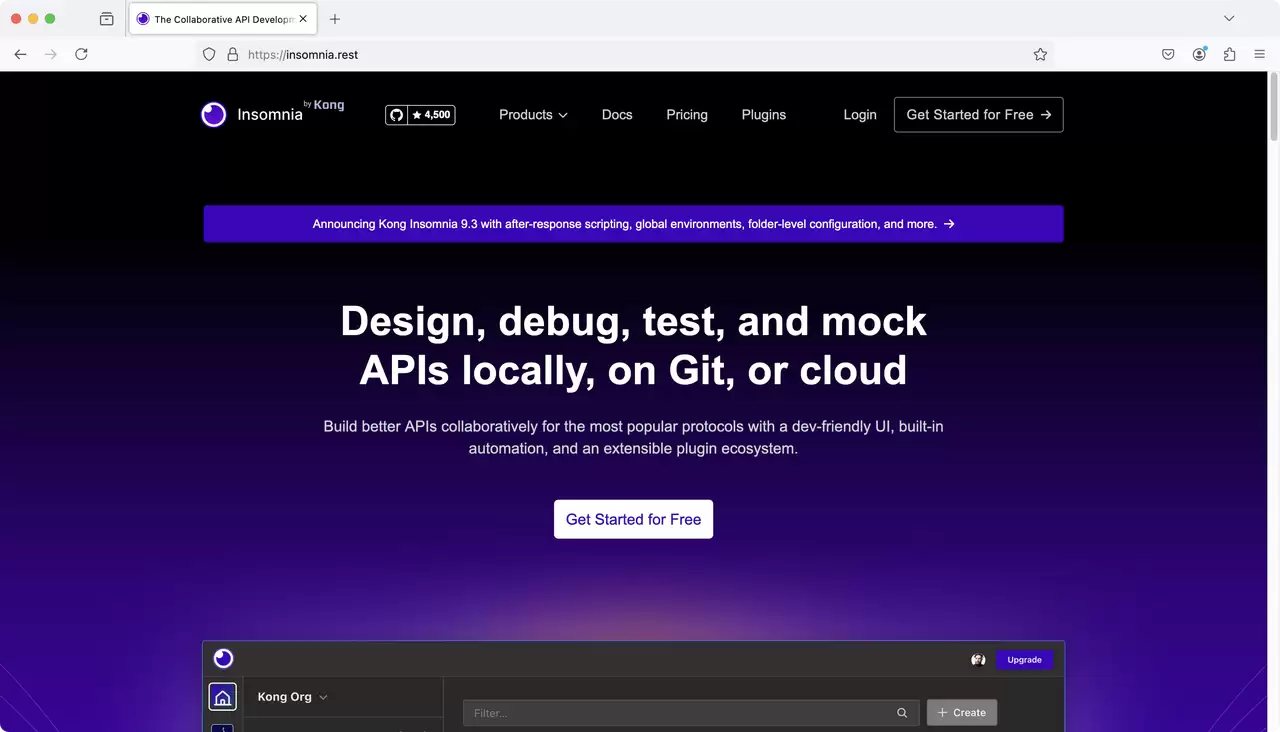Reload the page using the refresh icon
Image resolution: width=1280 pixels, height=732 pixels.
click(81, 54)
